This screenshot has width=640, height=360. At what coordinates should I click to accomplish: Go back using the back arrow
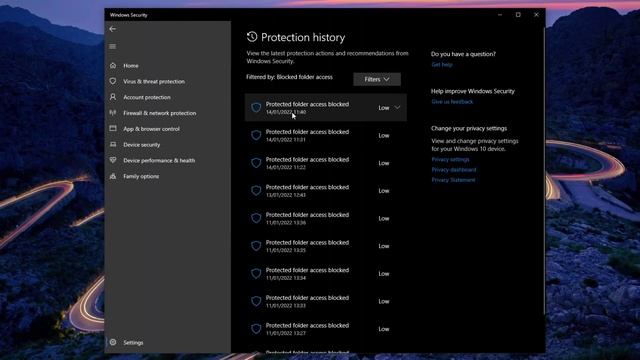pos(113,29)
